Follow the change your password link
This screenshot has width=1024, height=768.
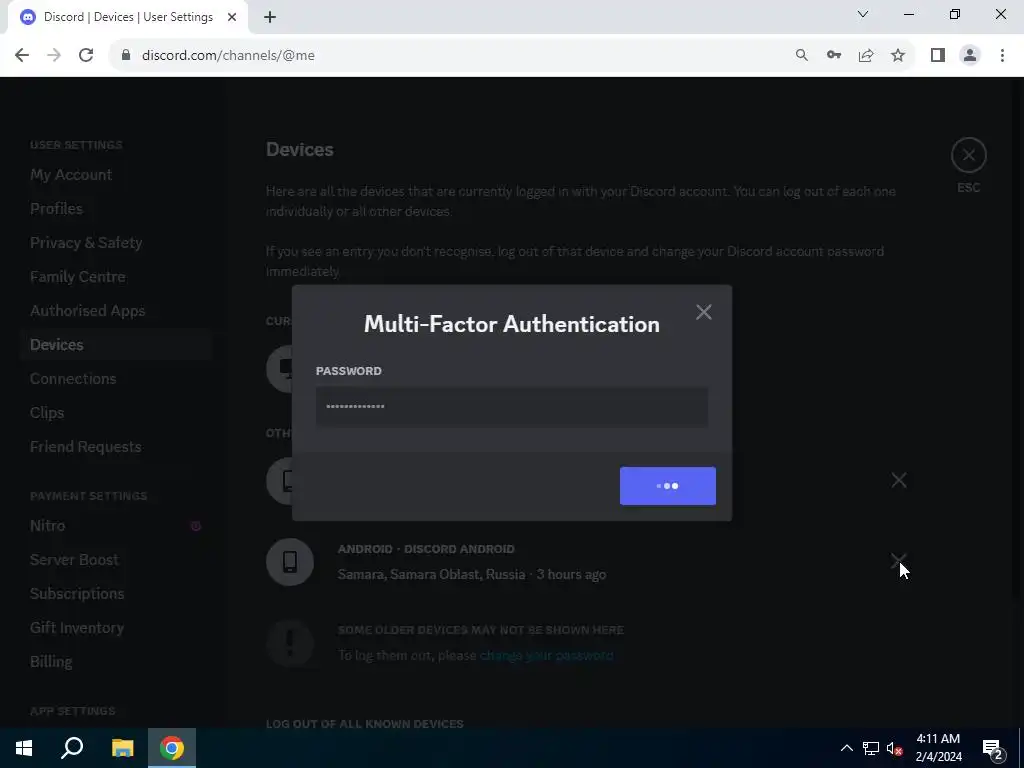[547, 655]
